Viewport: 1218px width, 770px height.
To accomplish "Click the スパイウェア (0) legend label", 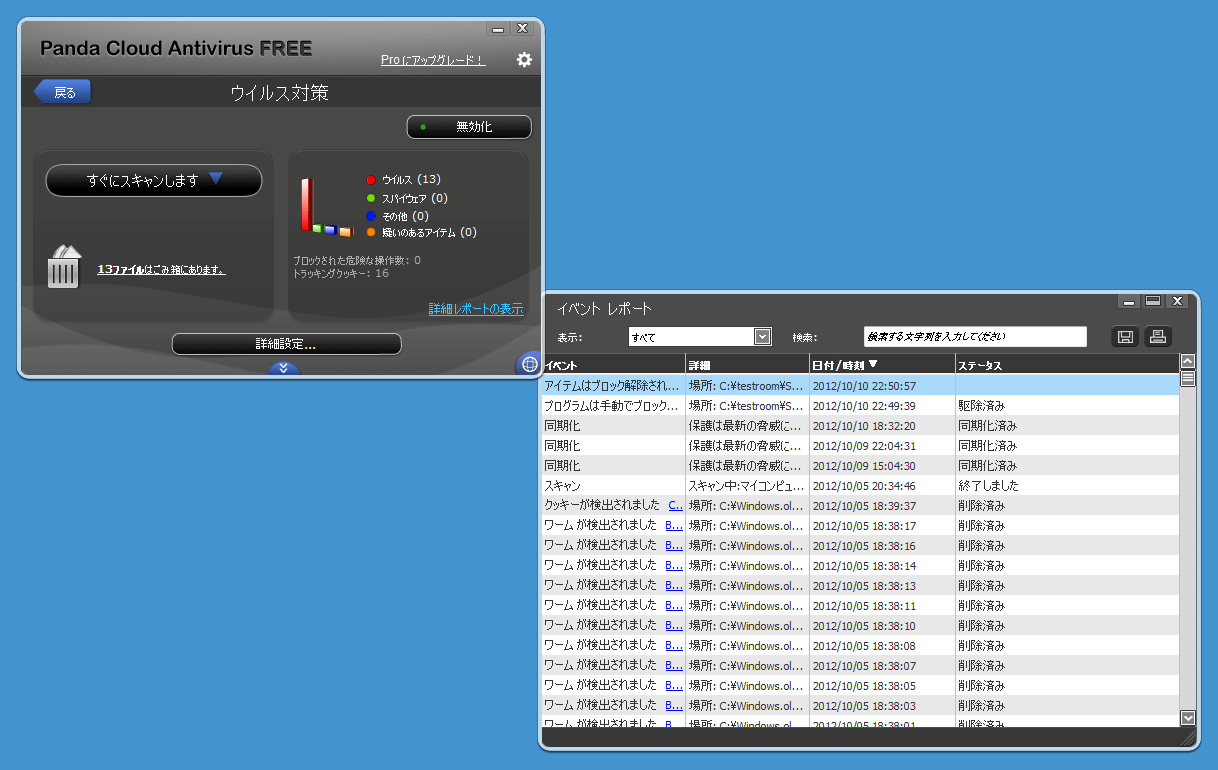I will [414, 198].
